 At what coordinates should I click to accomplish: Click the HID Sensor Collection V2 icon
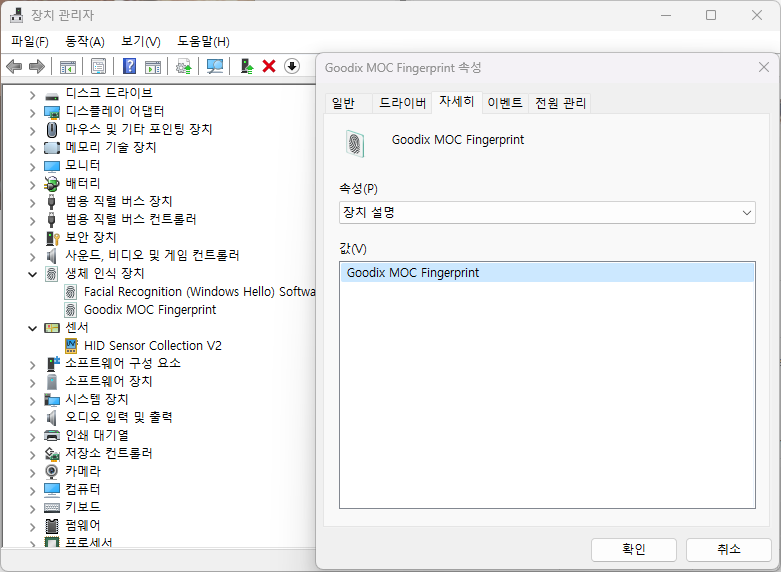click(71, 345)
